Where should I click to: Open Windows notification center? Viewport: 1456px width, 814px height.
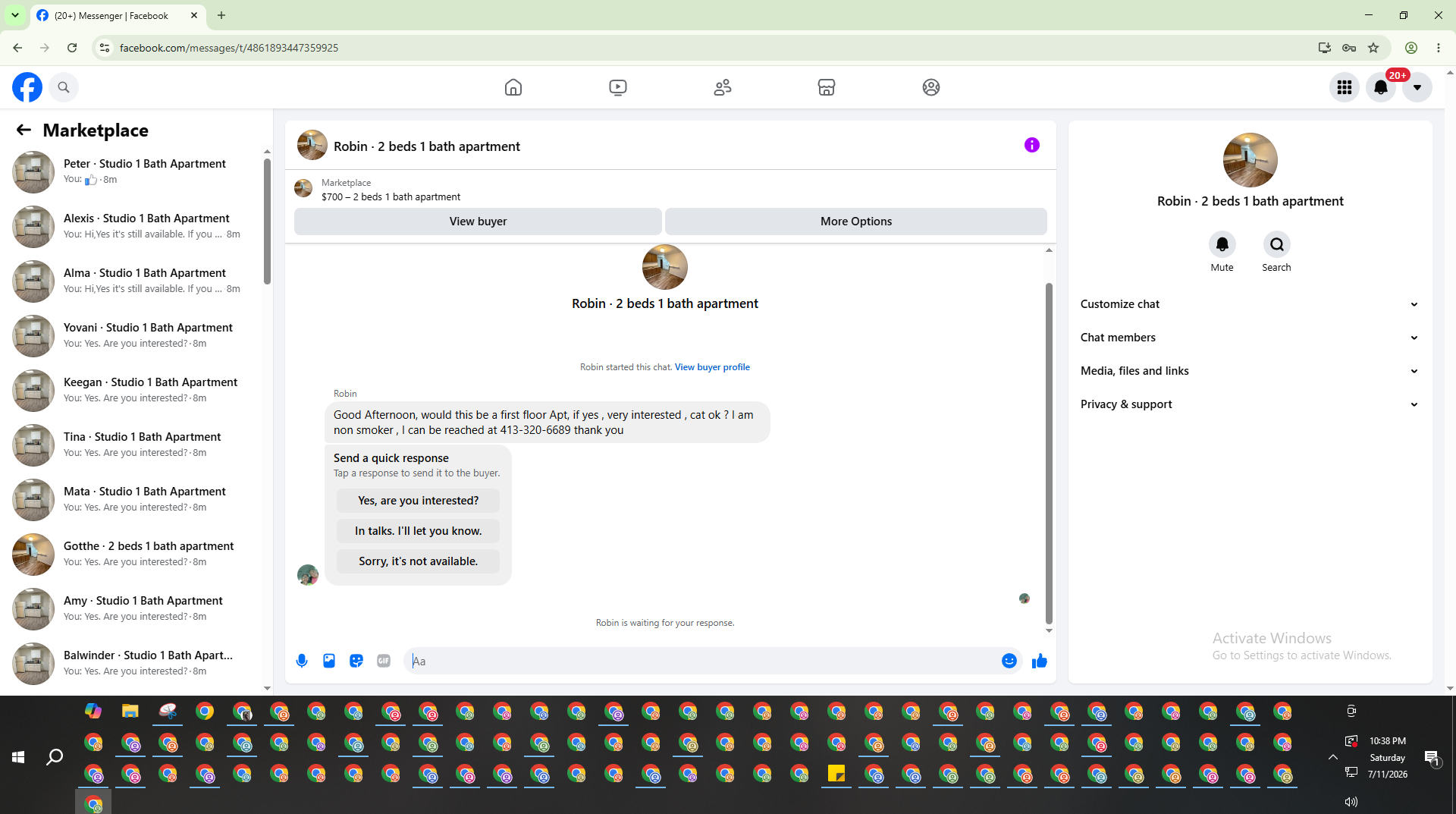1432,757
